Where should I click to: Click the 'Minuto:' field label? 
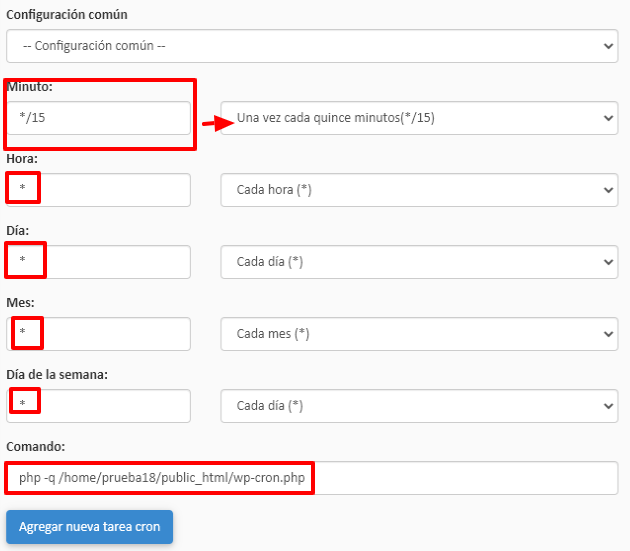pyautogui.click(x=29, y=86)
